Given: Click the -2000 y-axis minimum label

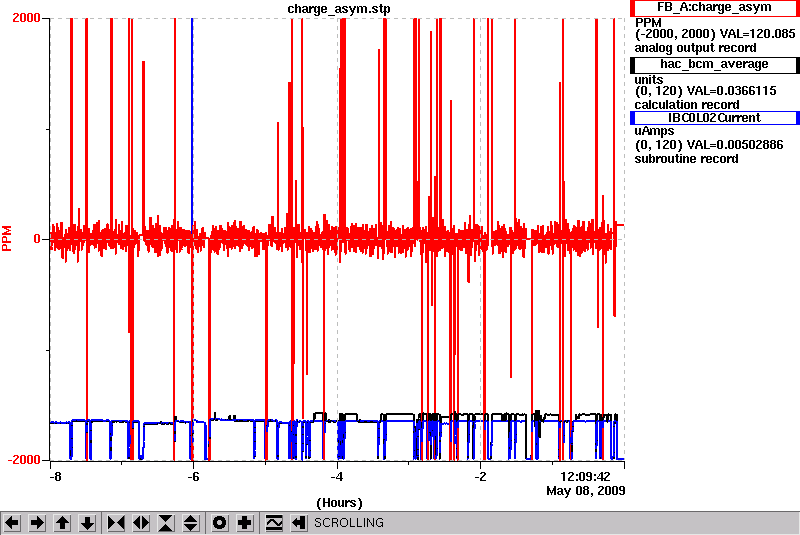Looking at the screenshot, I should click(x=23, y=460).
